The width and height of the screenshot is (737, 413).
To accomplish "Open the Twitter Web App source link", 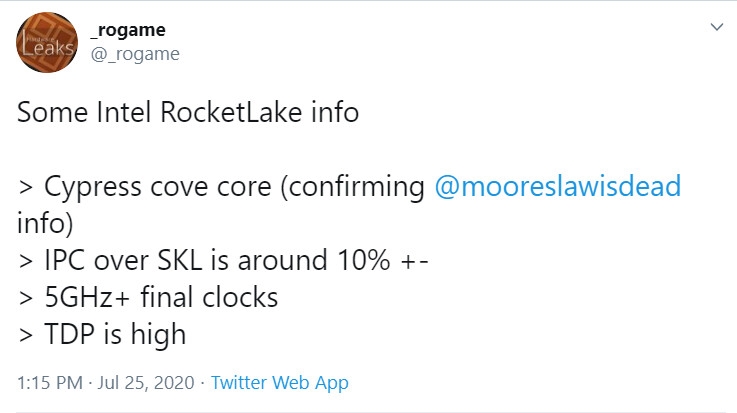I will [279, 382].
